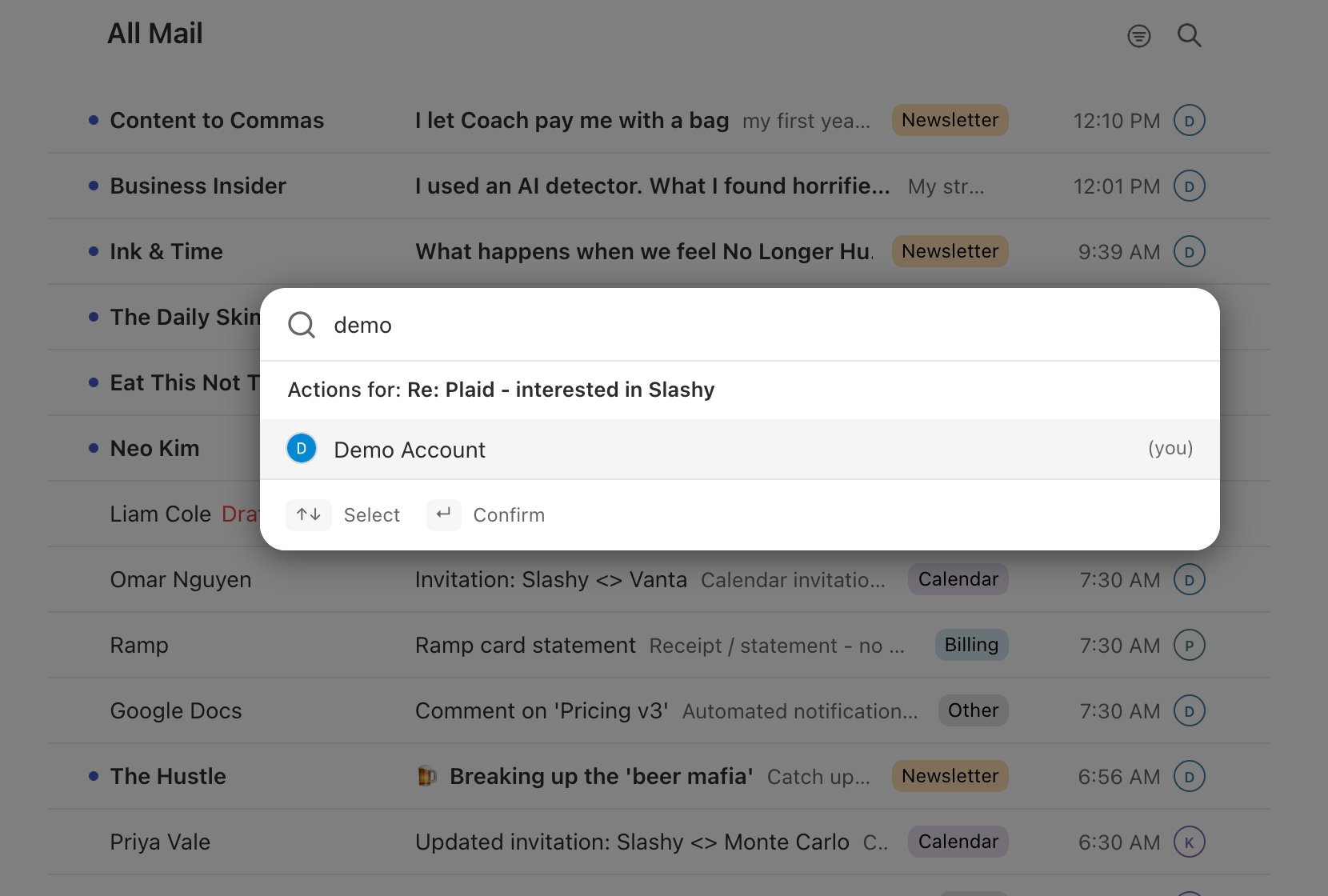Select the Demo Account result
The width and height of the screenshot is (1328, 896).
[740, 449]
